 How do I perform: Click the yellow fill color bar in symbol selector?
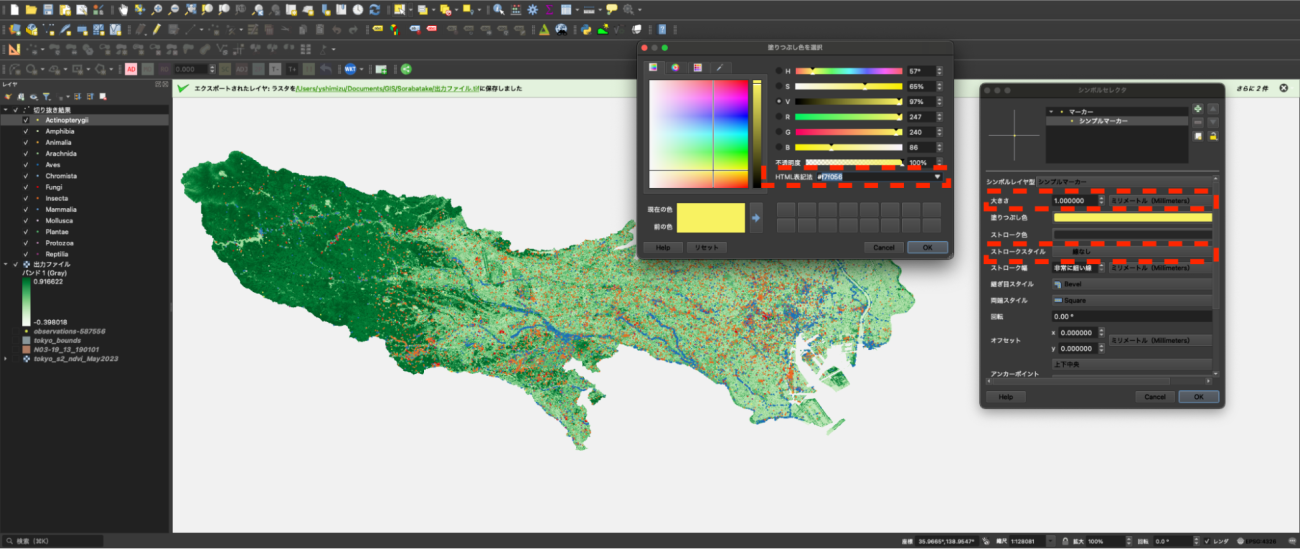(1131, 217)
